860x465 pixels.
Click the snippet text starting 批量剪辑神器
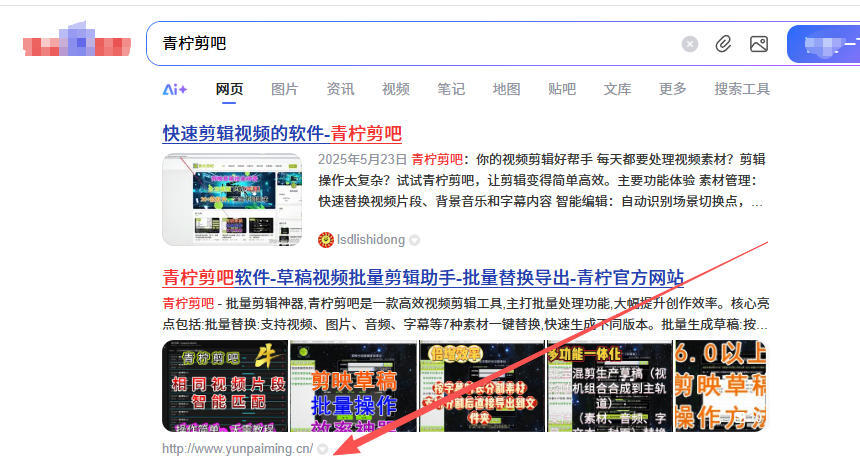coord(465,314)
